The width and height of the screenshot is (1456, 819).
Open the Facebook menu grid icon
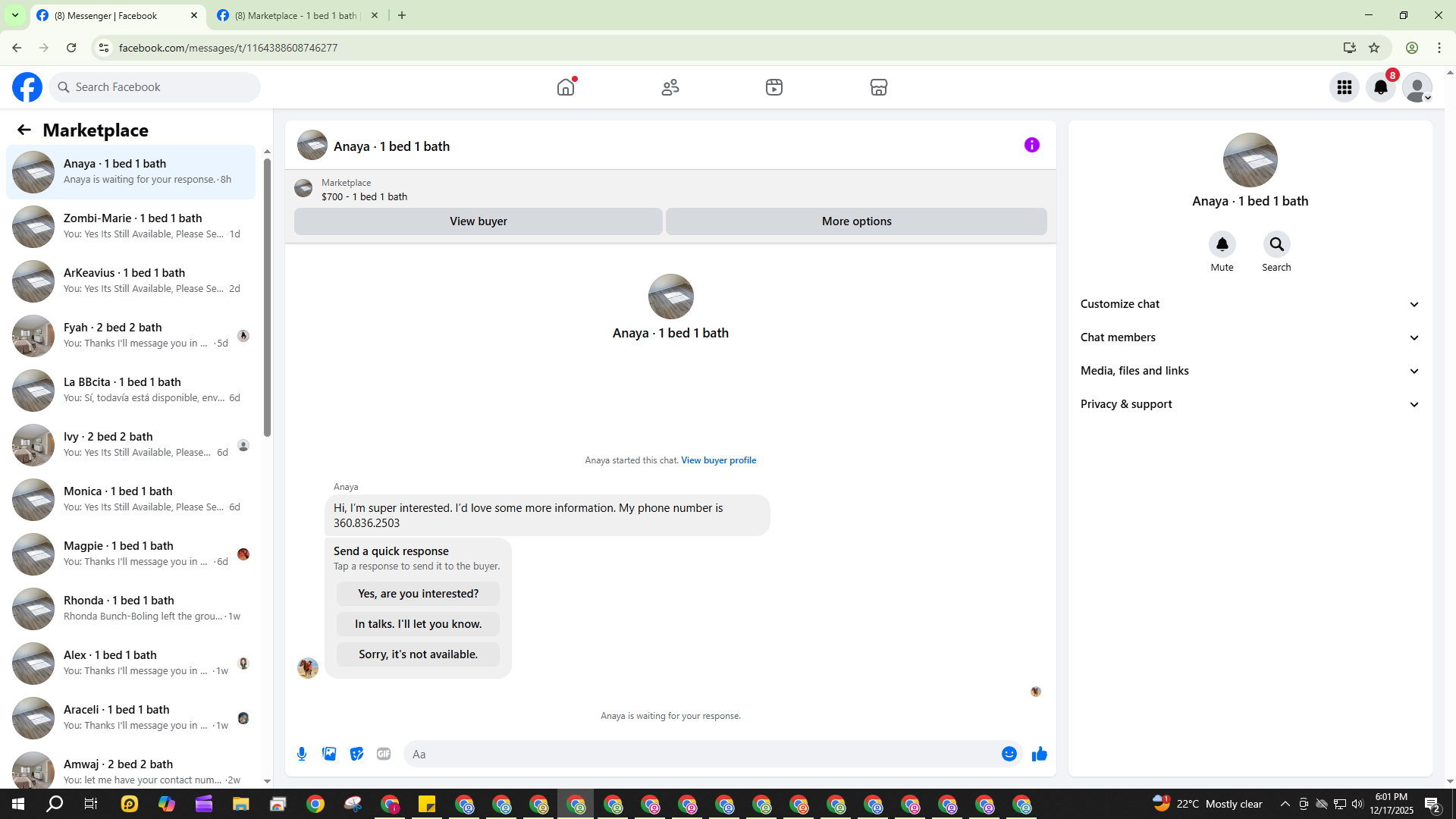click(1345, 87)
